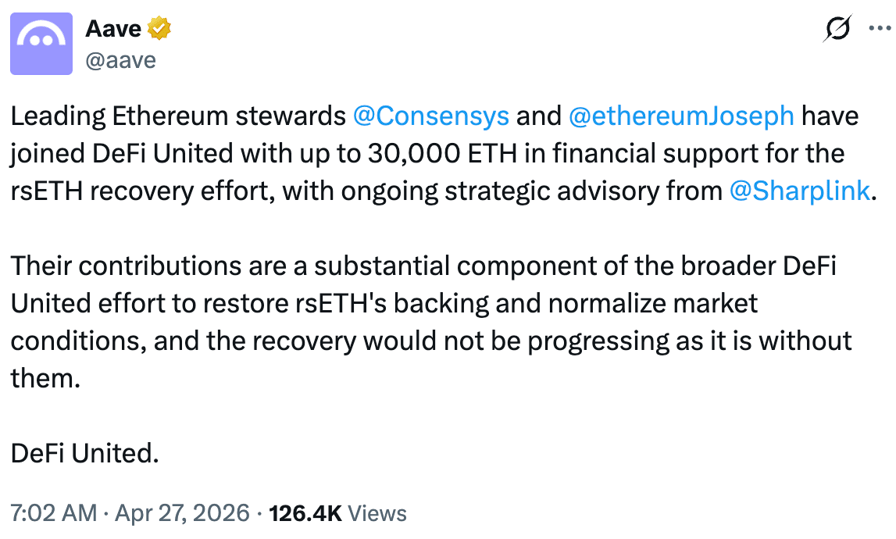The height and width of the screenshot is (539, 896).
Task: Click the @aave handle
Action: (120, 60)
